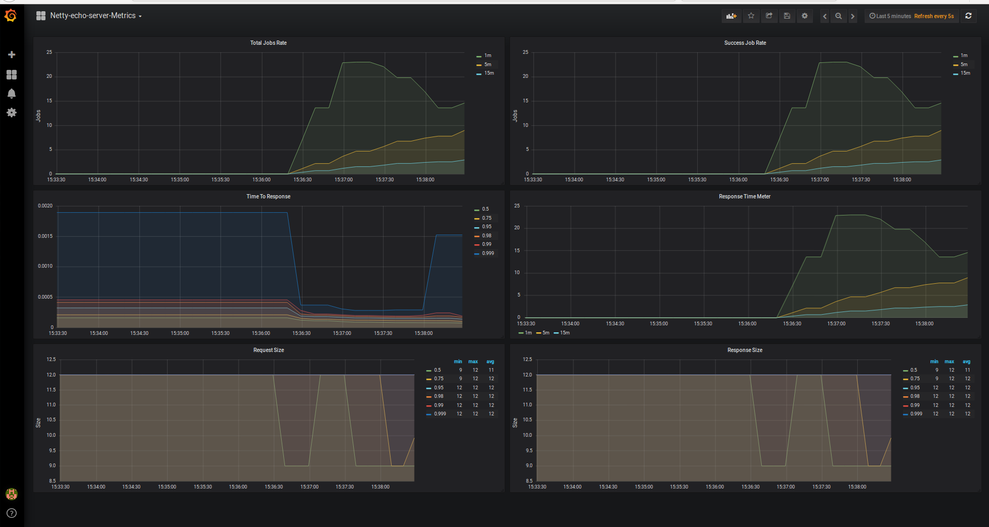Click the 0.5 row in Request Size legend
The image size is (989, 527).
(462, 371)
